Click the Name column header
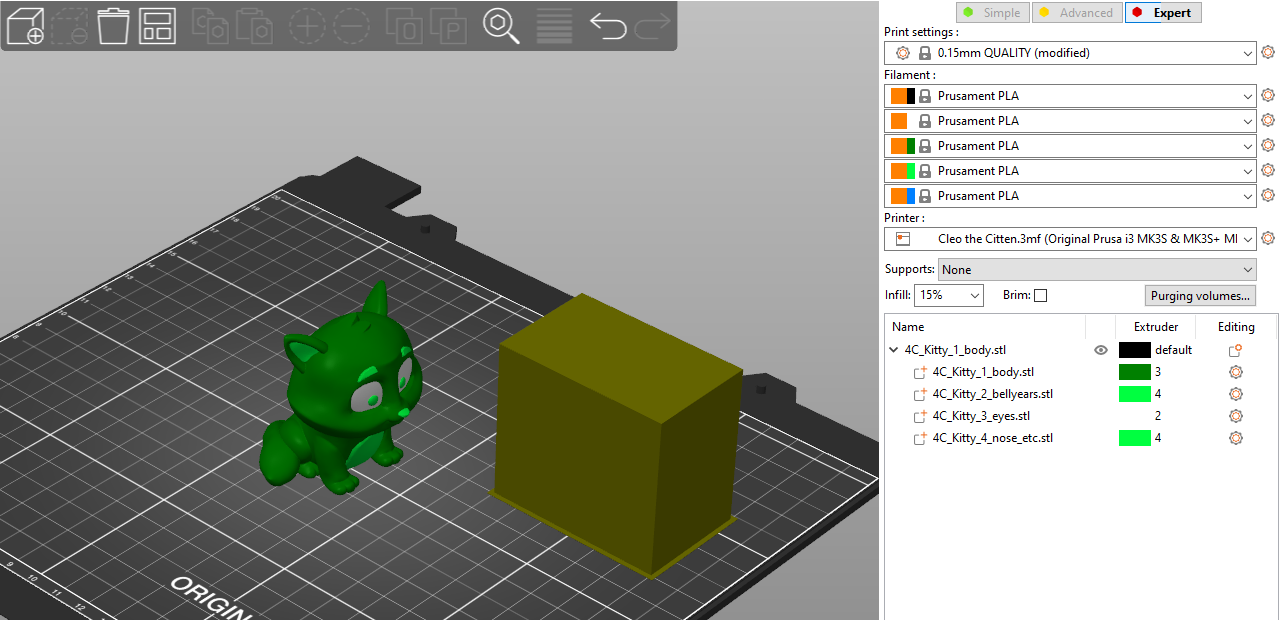The width and height of the screenshot is (1280, 620). [908, 327]
